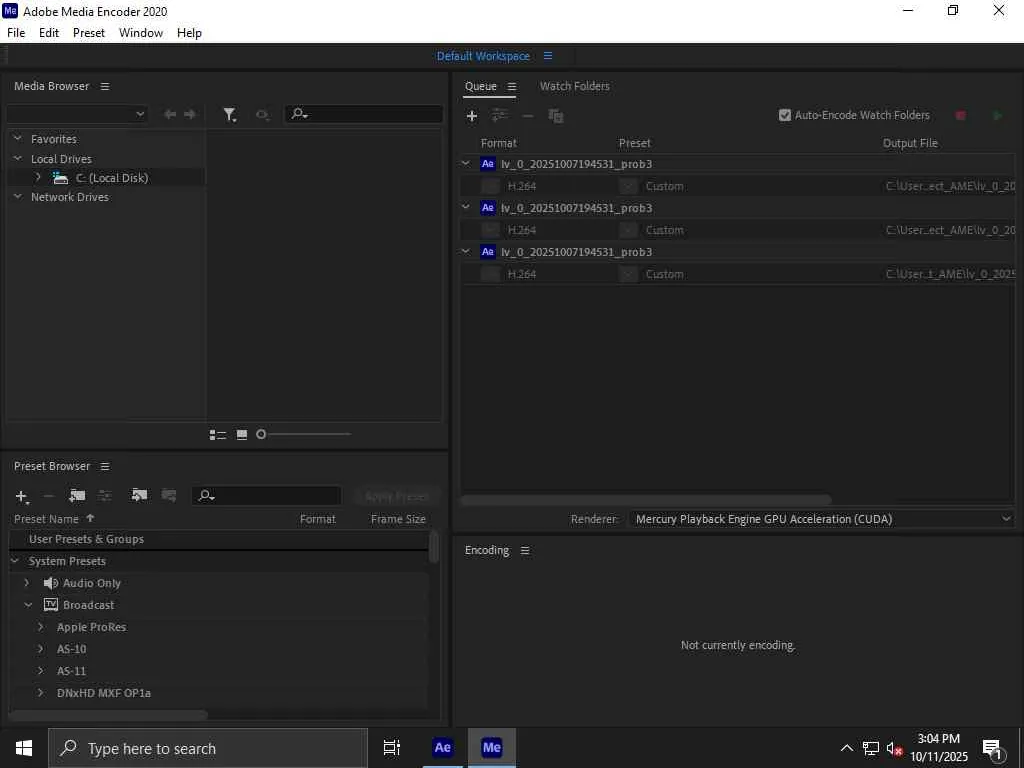Viewport: 1024px width, 768px height.
Task: Duplicate the selected queue item
Action: click(x=556, y=116)
